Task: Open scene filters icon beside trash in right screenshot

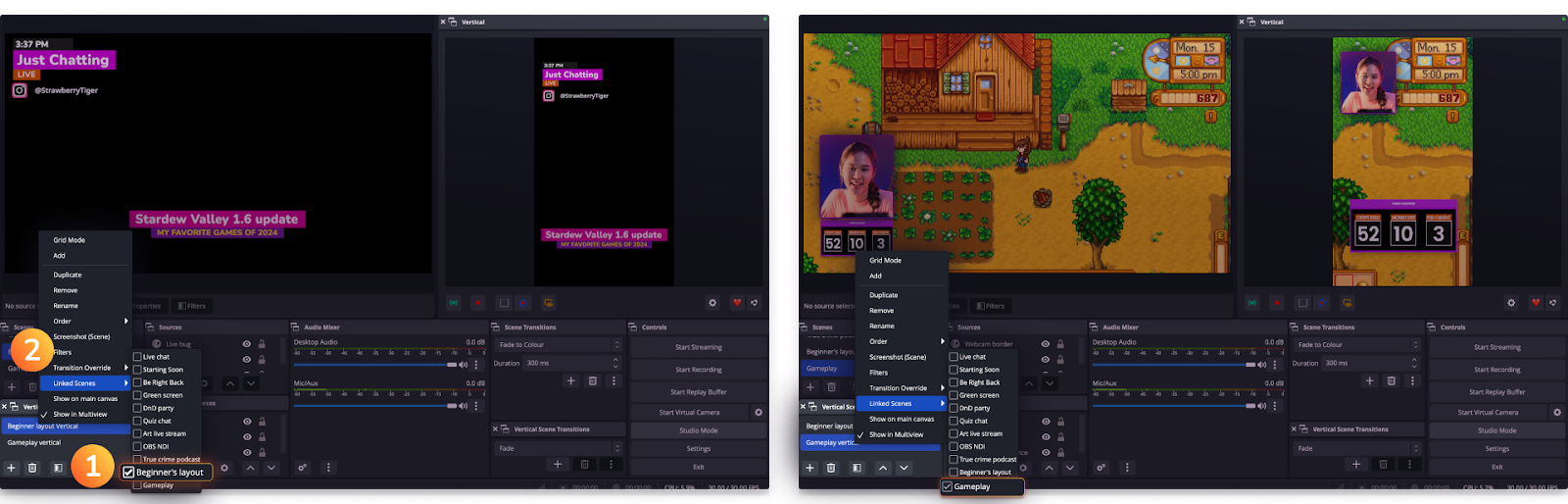Action: [x=857, y=468]
